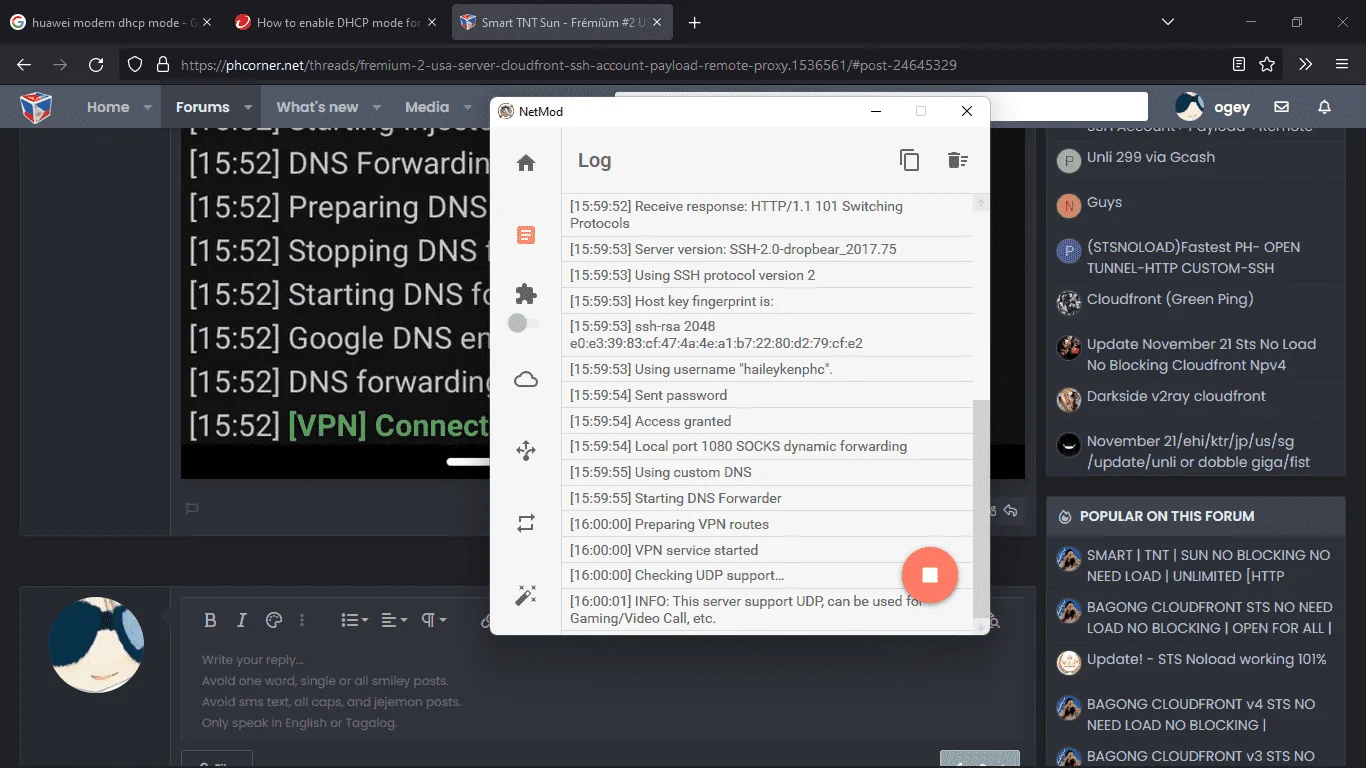Go back with the browser back arrow
The height and width of the screenshot is (768, 1366).
click(24, 64)
